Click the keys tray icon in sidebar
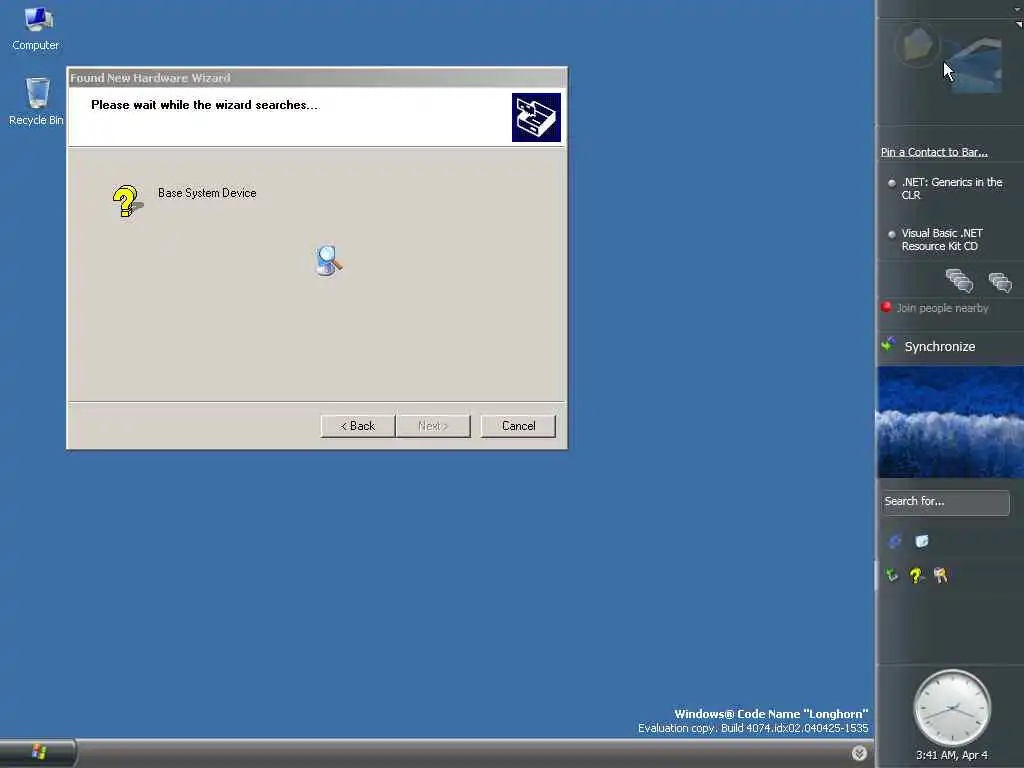This screenshot has height=768, width=1024. (x=940, y=575)
